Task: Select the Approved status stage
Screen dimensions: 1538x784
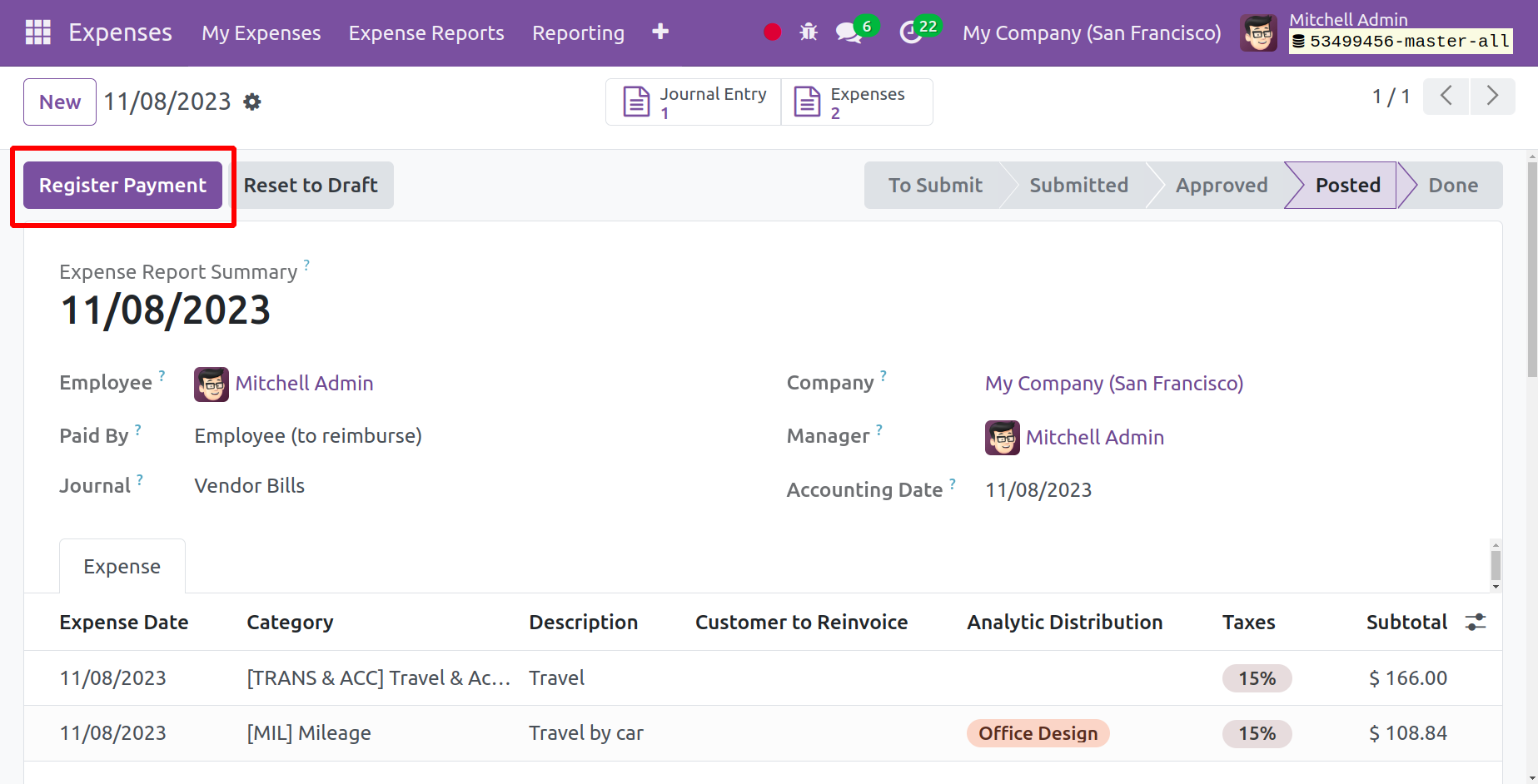Action: tap(1222, 185)
